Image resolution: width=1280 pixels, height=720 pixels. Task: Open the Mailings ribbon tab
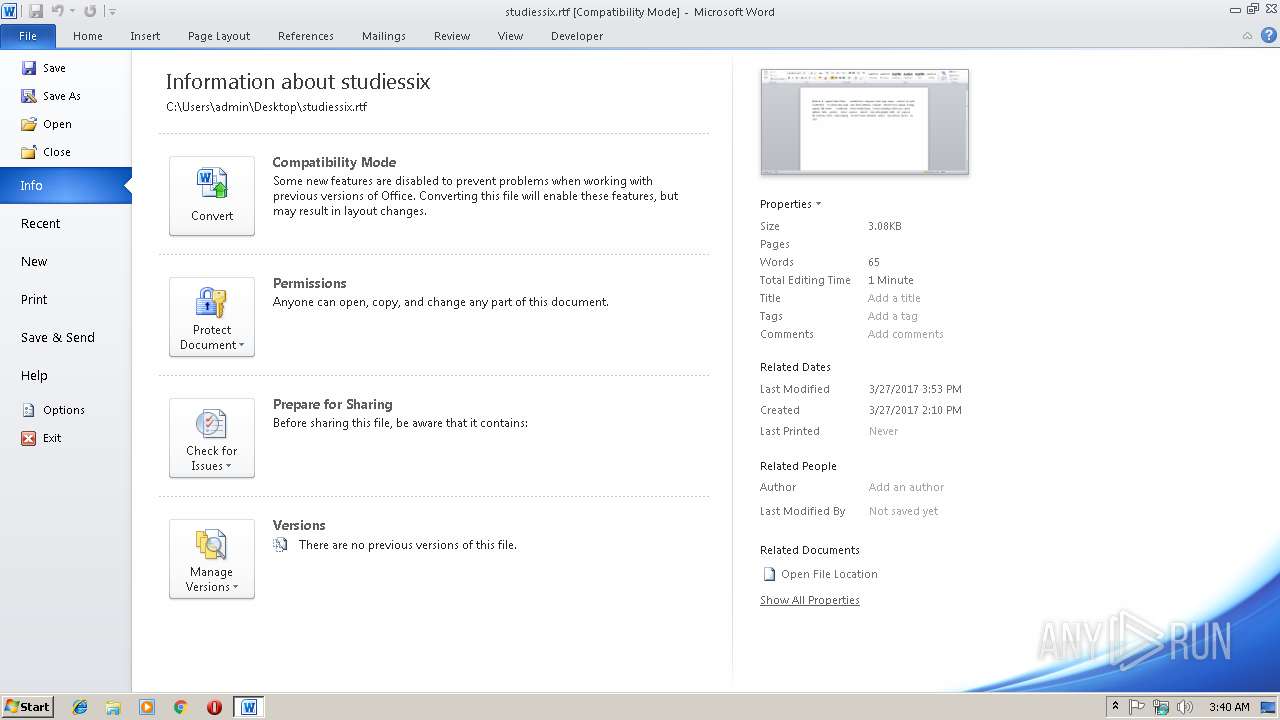(384, 36)
